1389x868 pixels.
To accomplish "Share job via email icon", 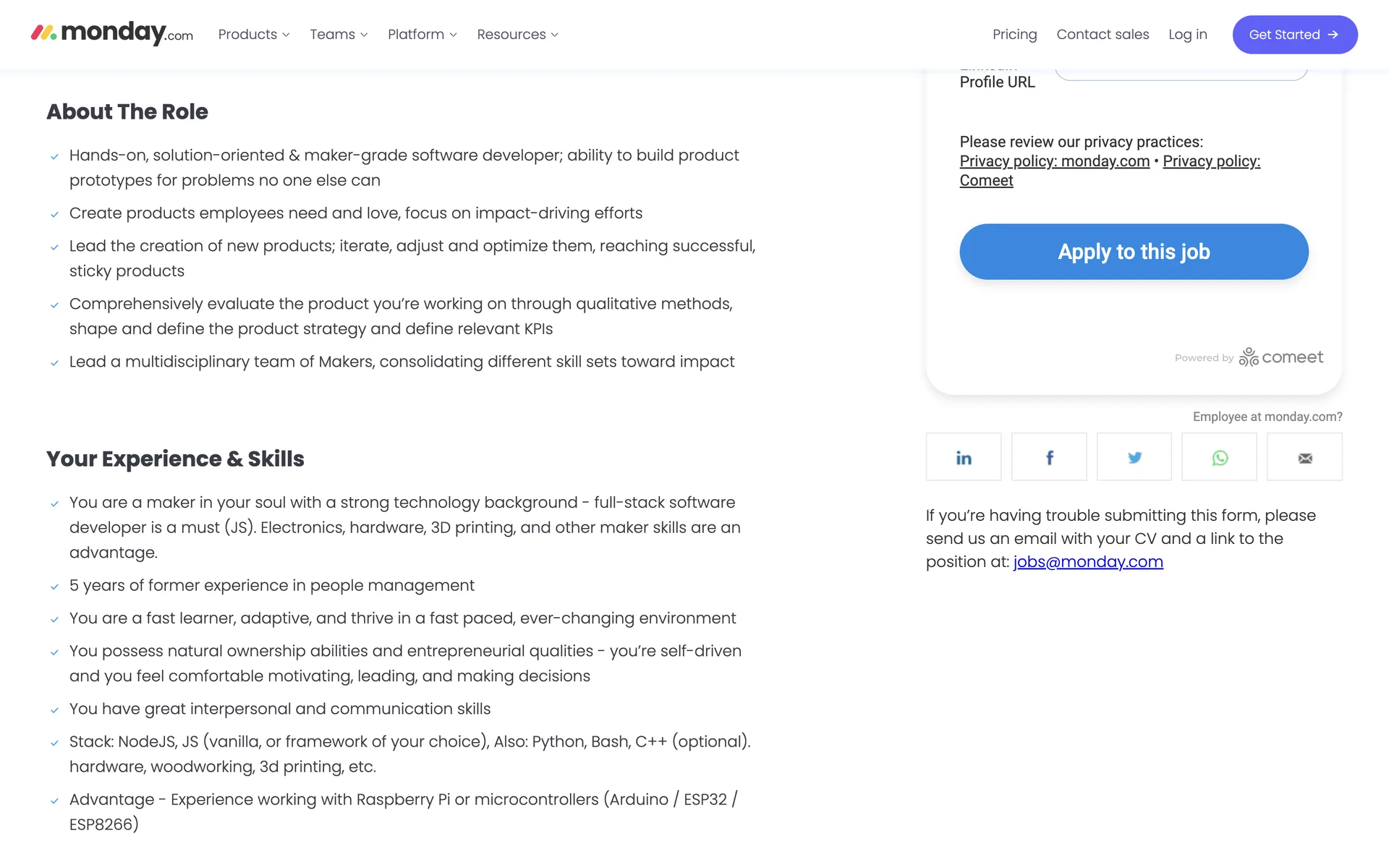I will tap(1304, 457).
